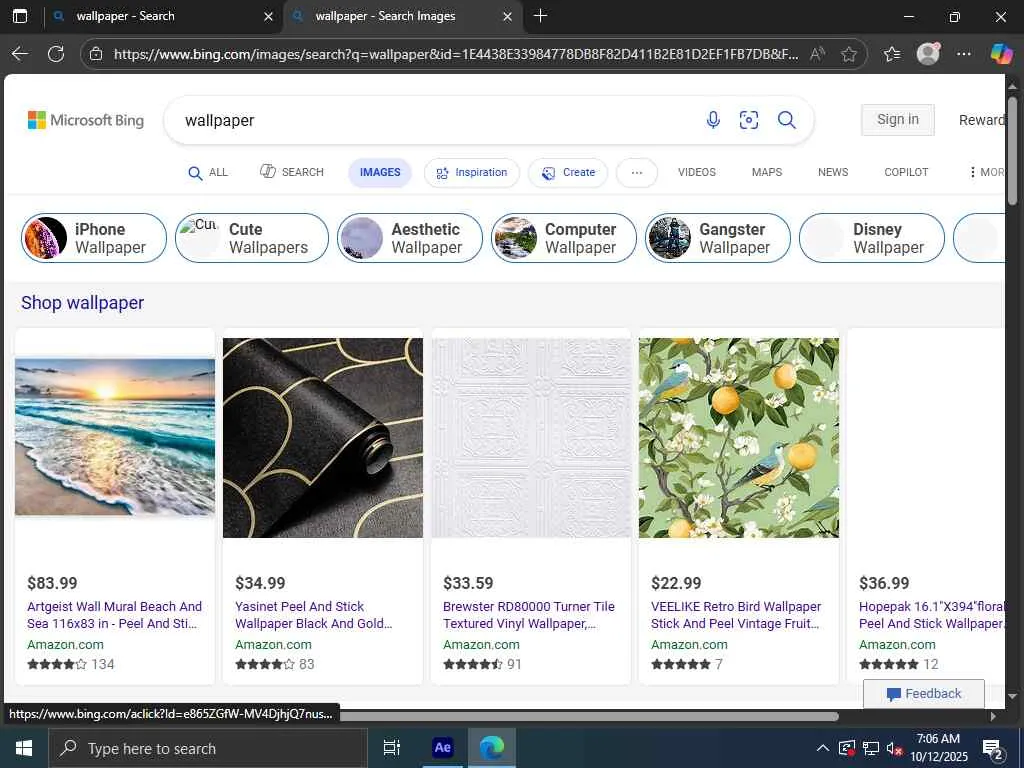Choose iPhone Wallpaper suggestion chip
The width and height of the screenshot is (1024, 768).
(94, 238)
